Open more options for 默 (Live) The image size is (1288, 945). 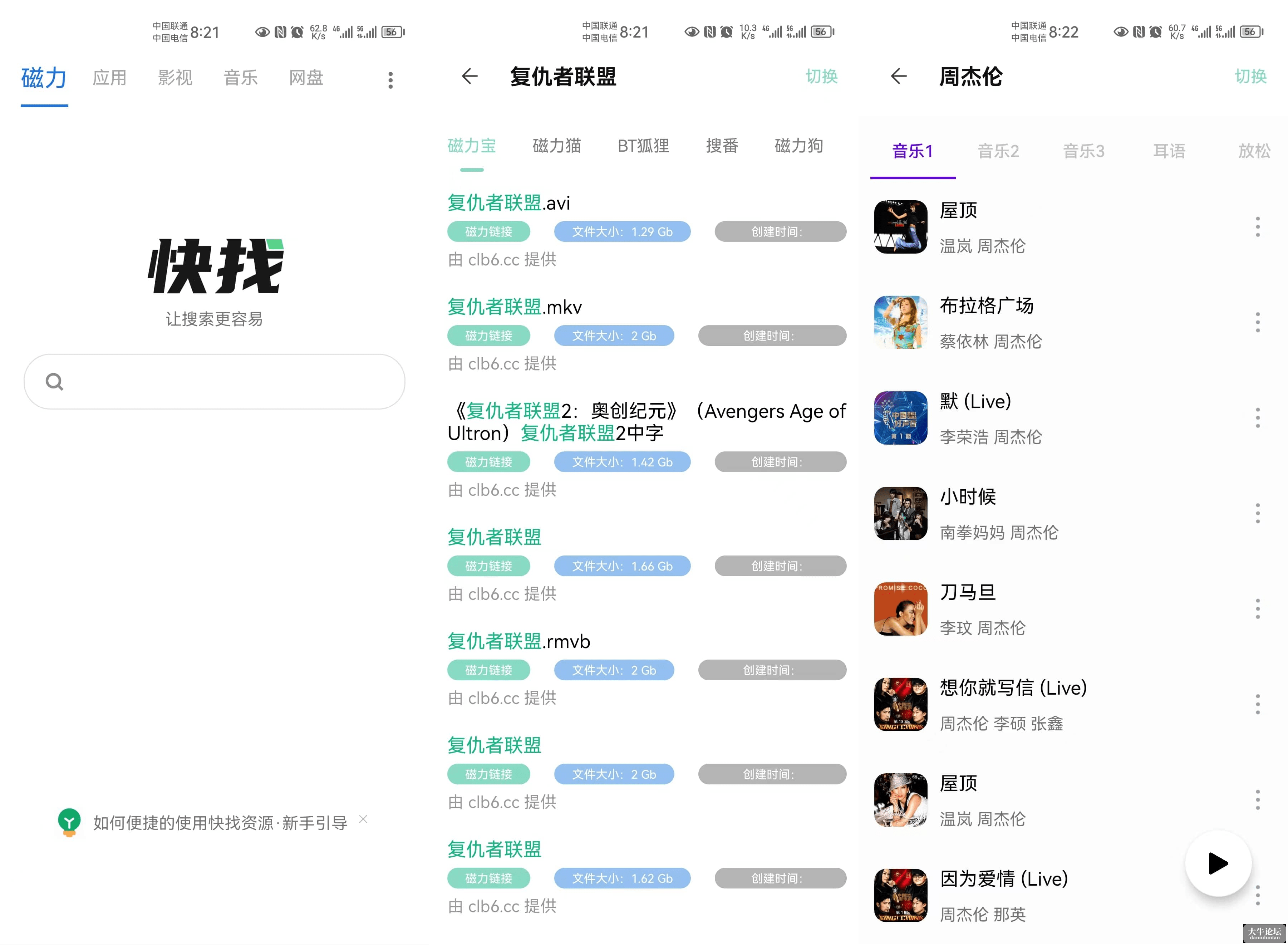point(1258,418)
